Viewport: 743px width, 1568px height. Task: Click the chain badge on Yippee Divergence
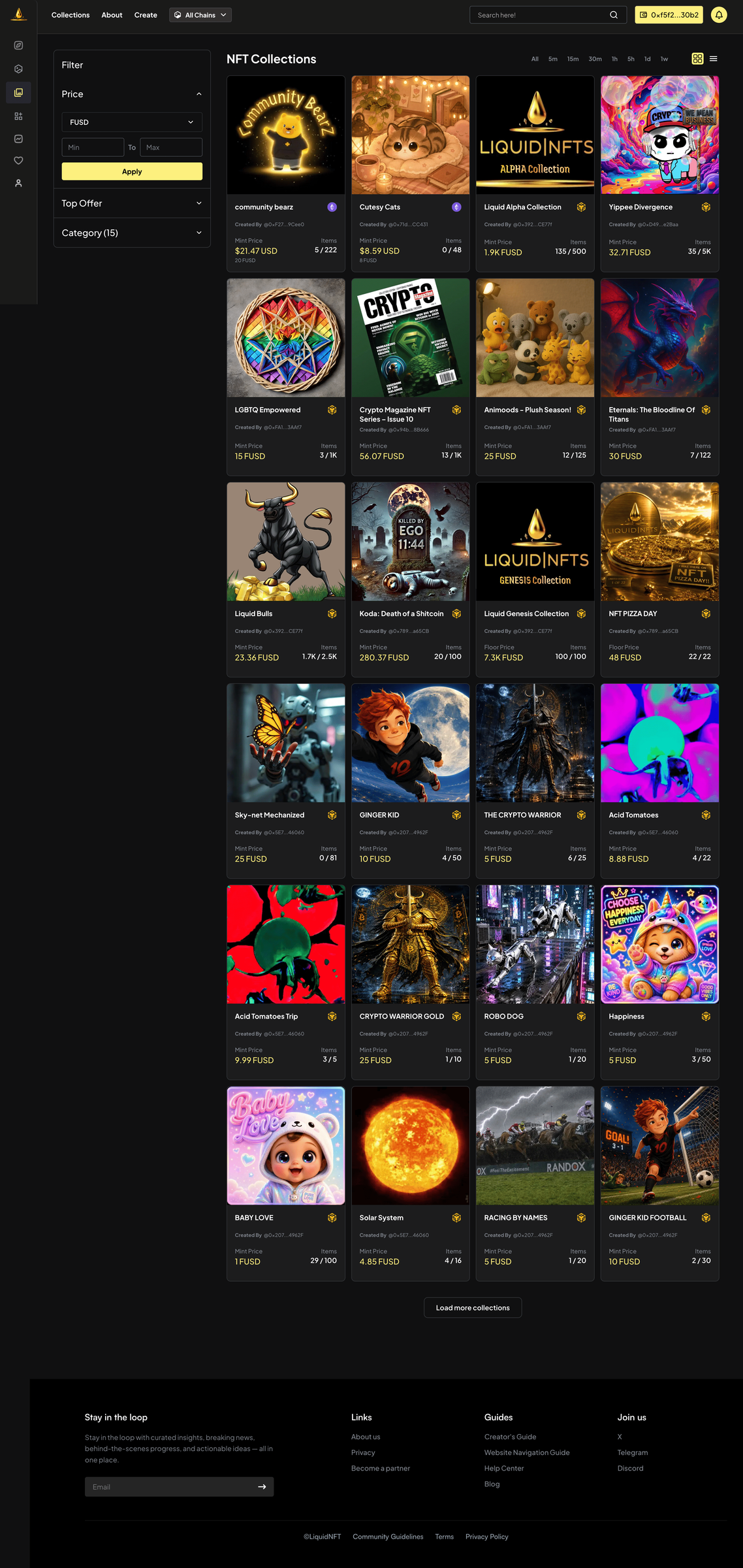coord(706,207)
